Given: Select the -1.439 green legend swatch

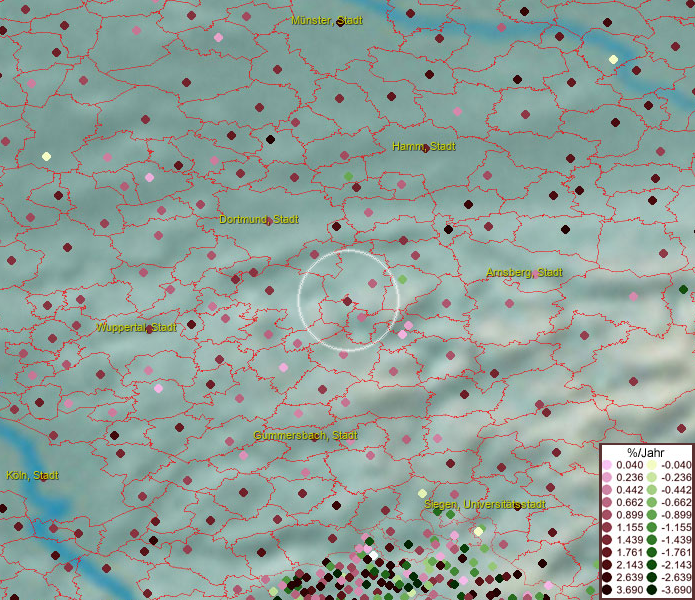Looking at the screenshot, I should (652, 540).
